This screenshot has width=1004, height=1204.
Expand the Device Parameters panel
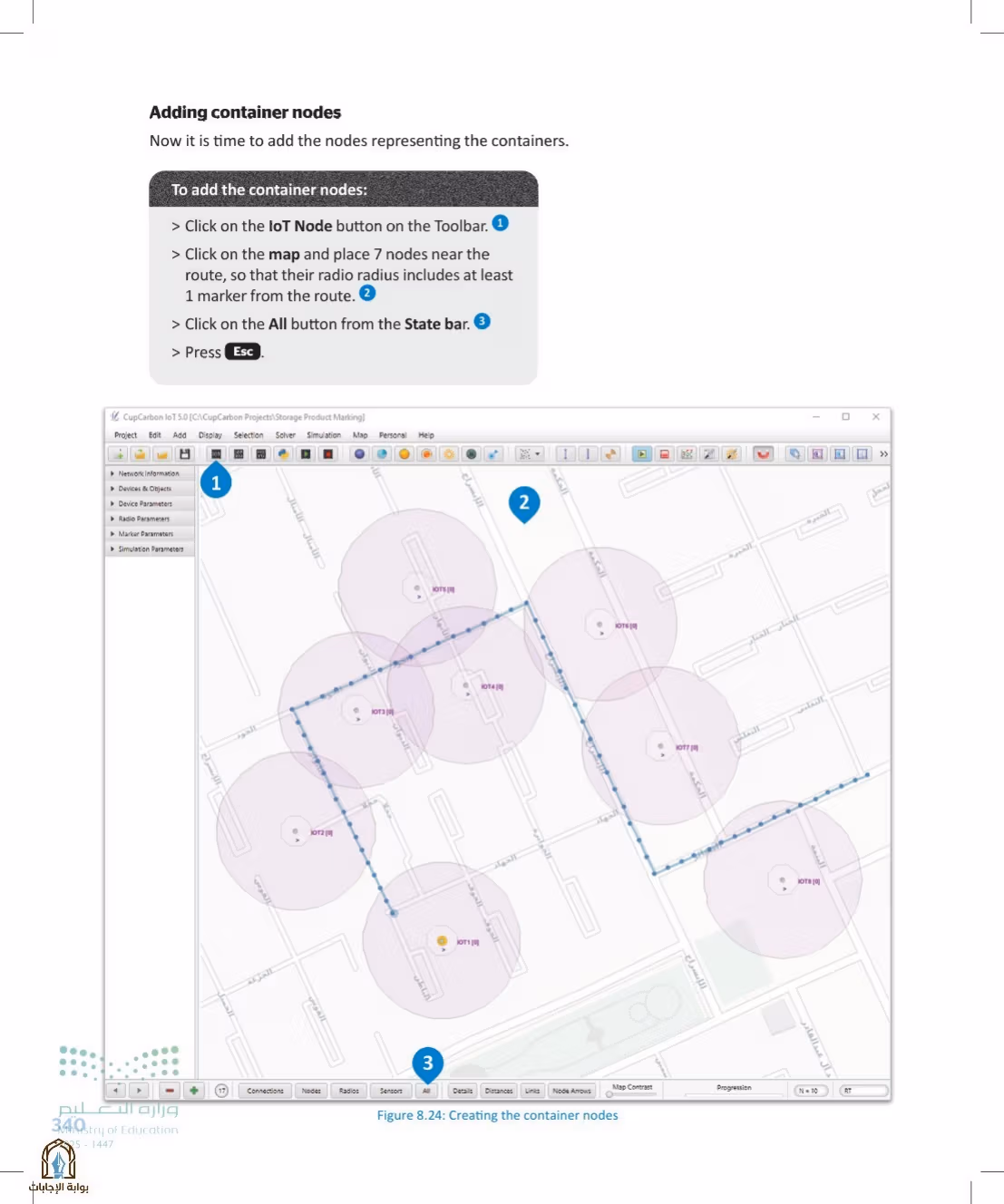coord(150,504)
